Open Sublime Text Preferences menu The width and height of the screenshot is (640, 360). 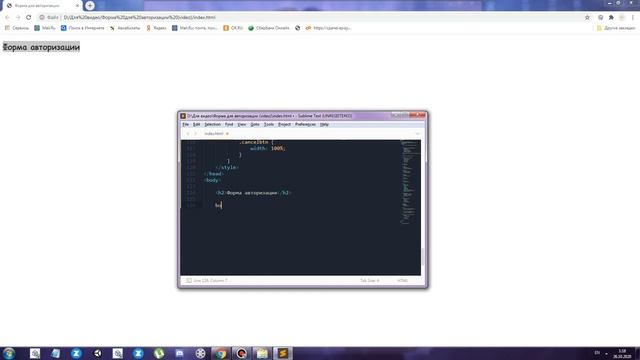[305, 124]
